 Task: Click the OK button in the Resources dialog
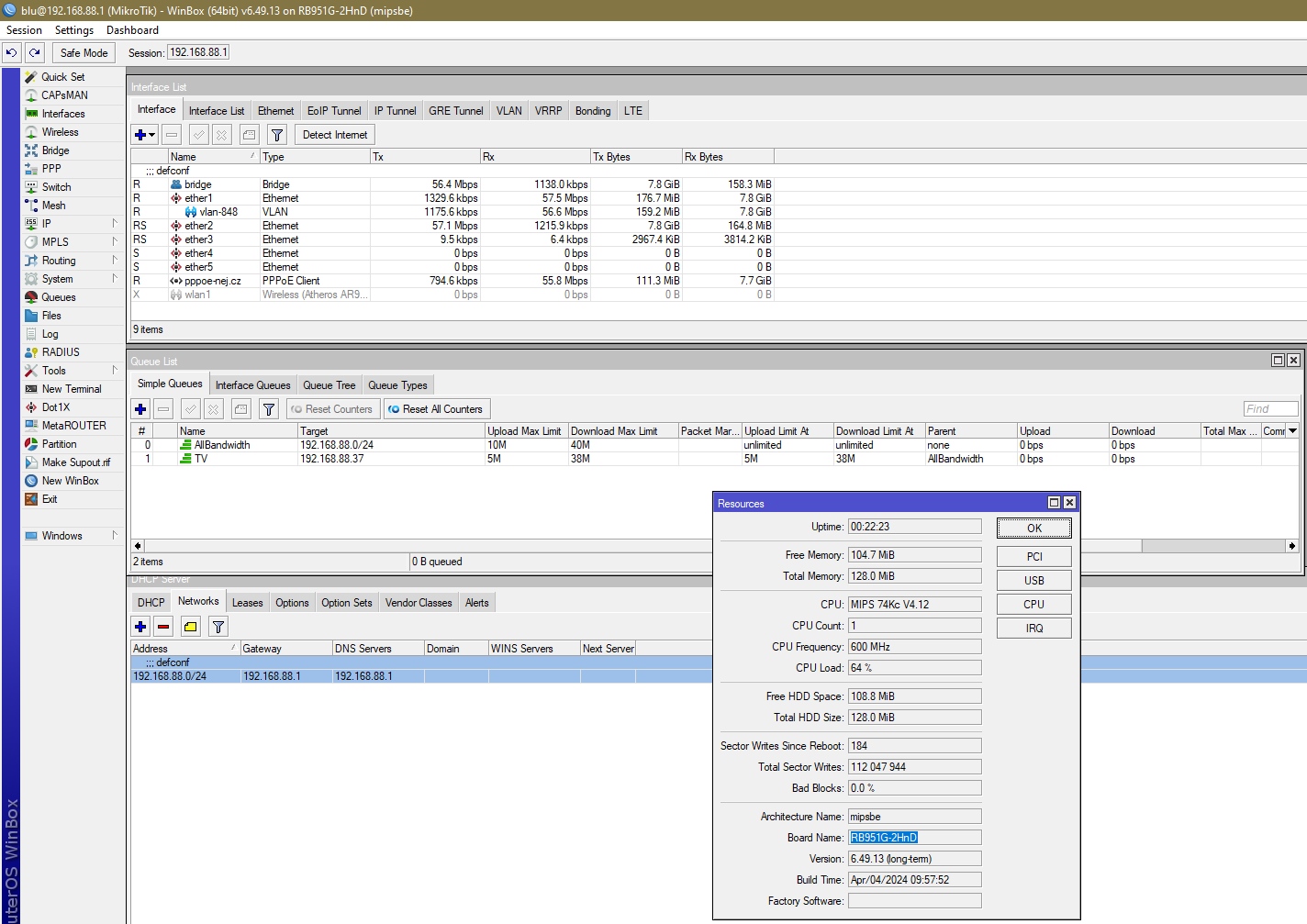click(x=1033, y=528)
